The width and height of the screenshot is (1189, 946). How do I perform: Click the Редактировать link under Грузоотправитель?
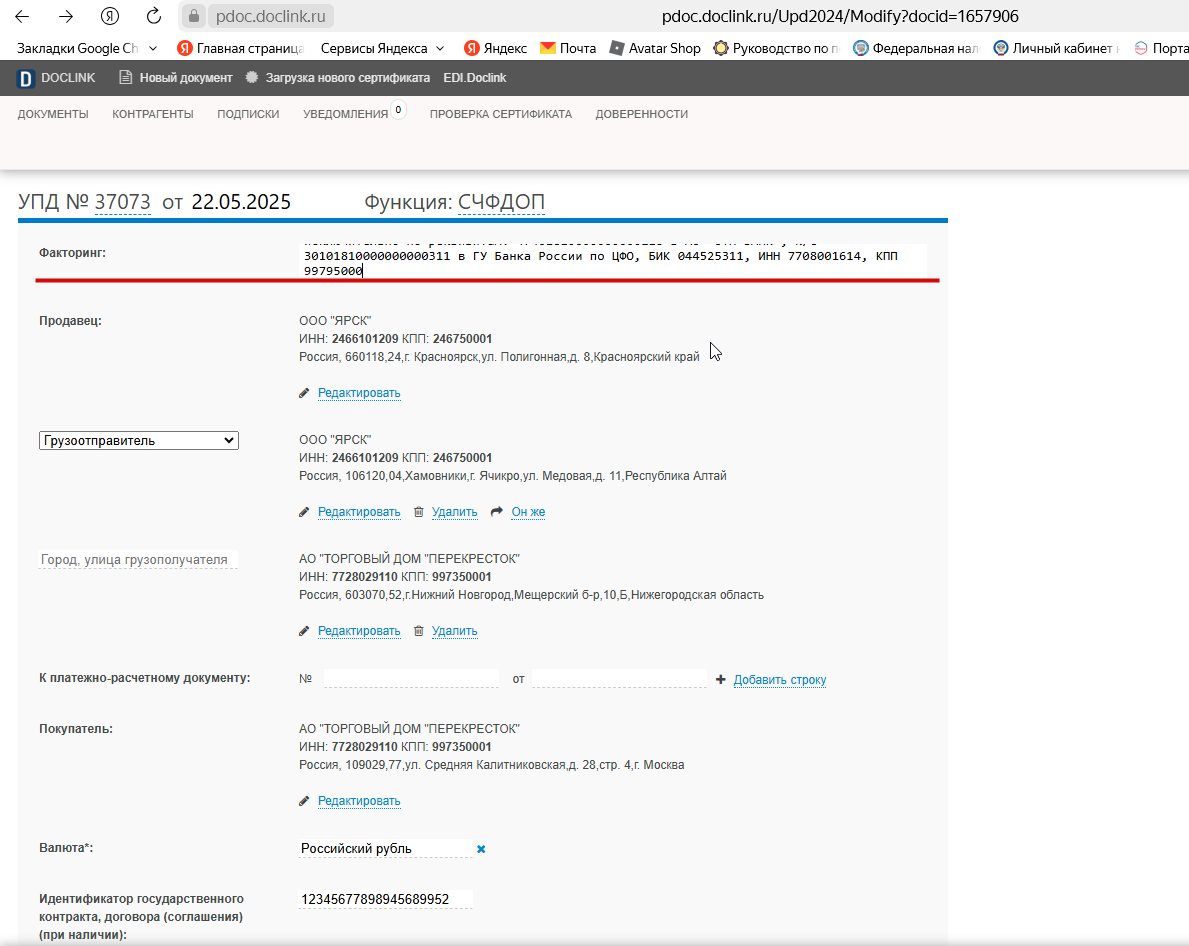point(359,512)
